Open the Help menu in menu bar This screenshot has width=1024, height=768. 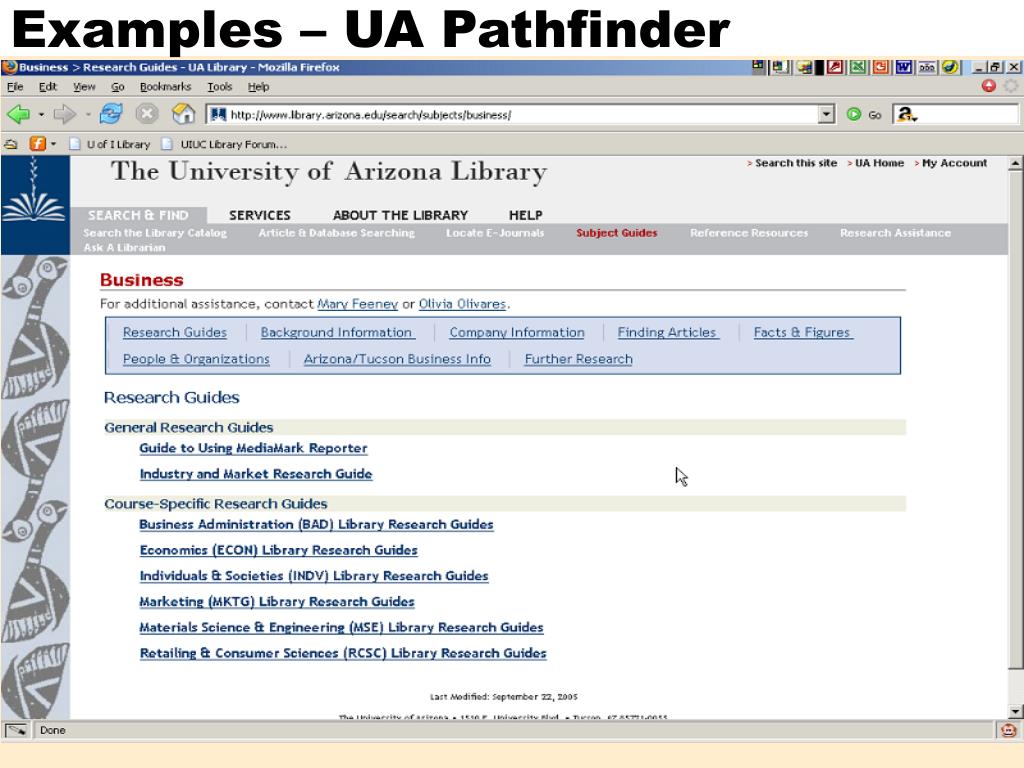(258, 86)
